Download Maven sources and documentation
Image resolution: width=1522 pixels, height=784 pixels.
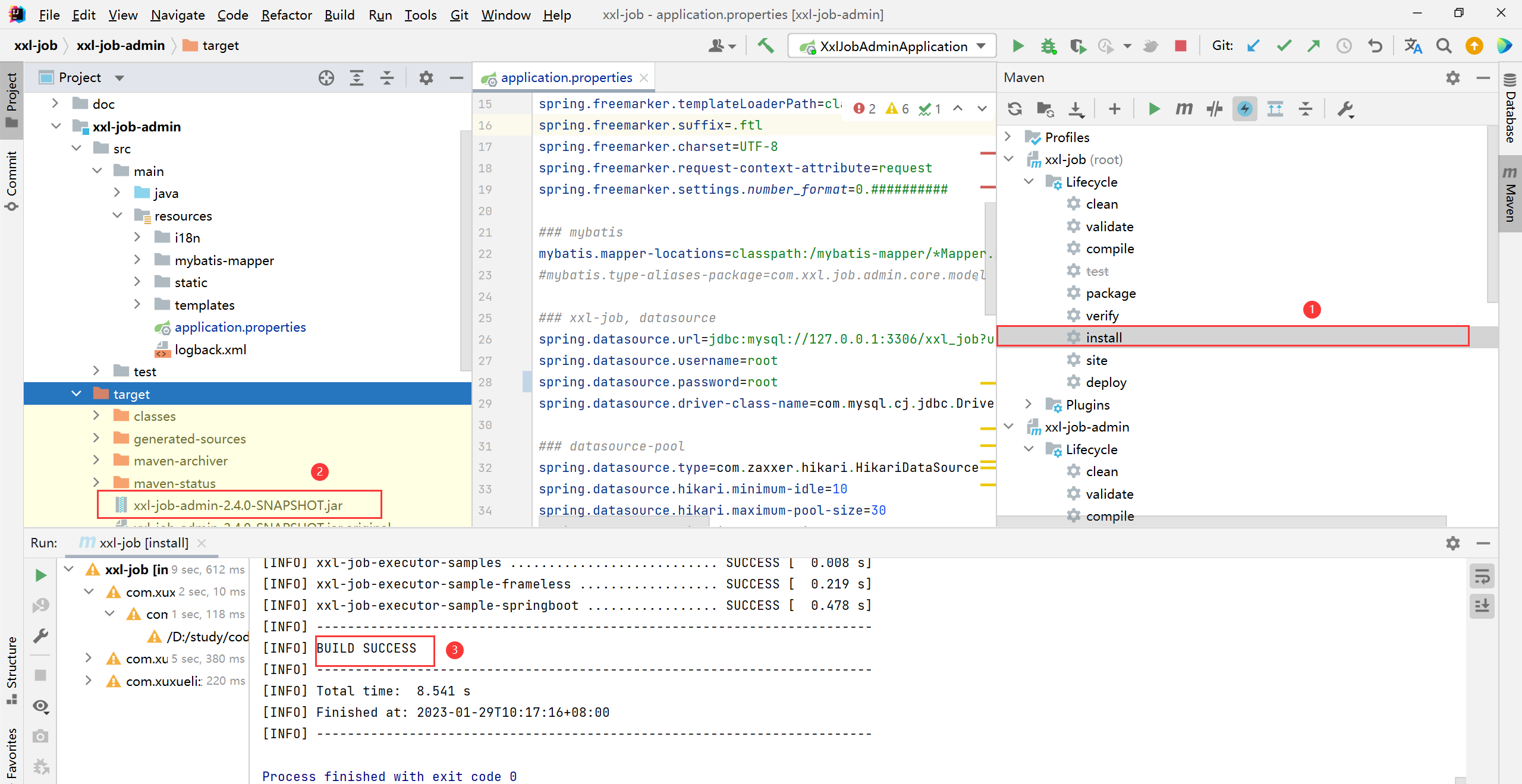1076,109
